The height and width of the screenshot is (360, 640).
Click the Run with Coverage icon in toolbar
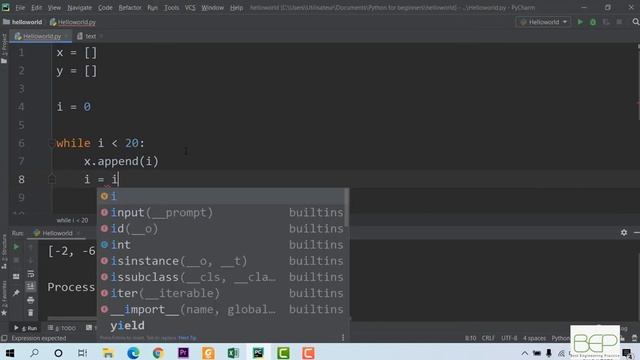(606, 22)
